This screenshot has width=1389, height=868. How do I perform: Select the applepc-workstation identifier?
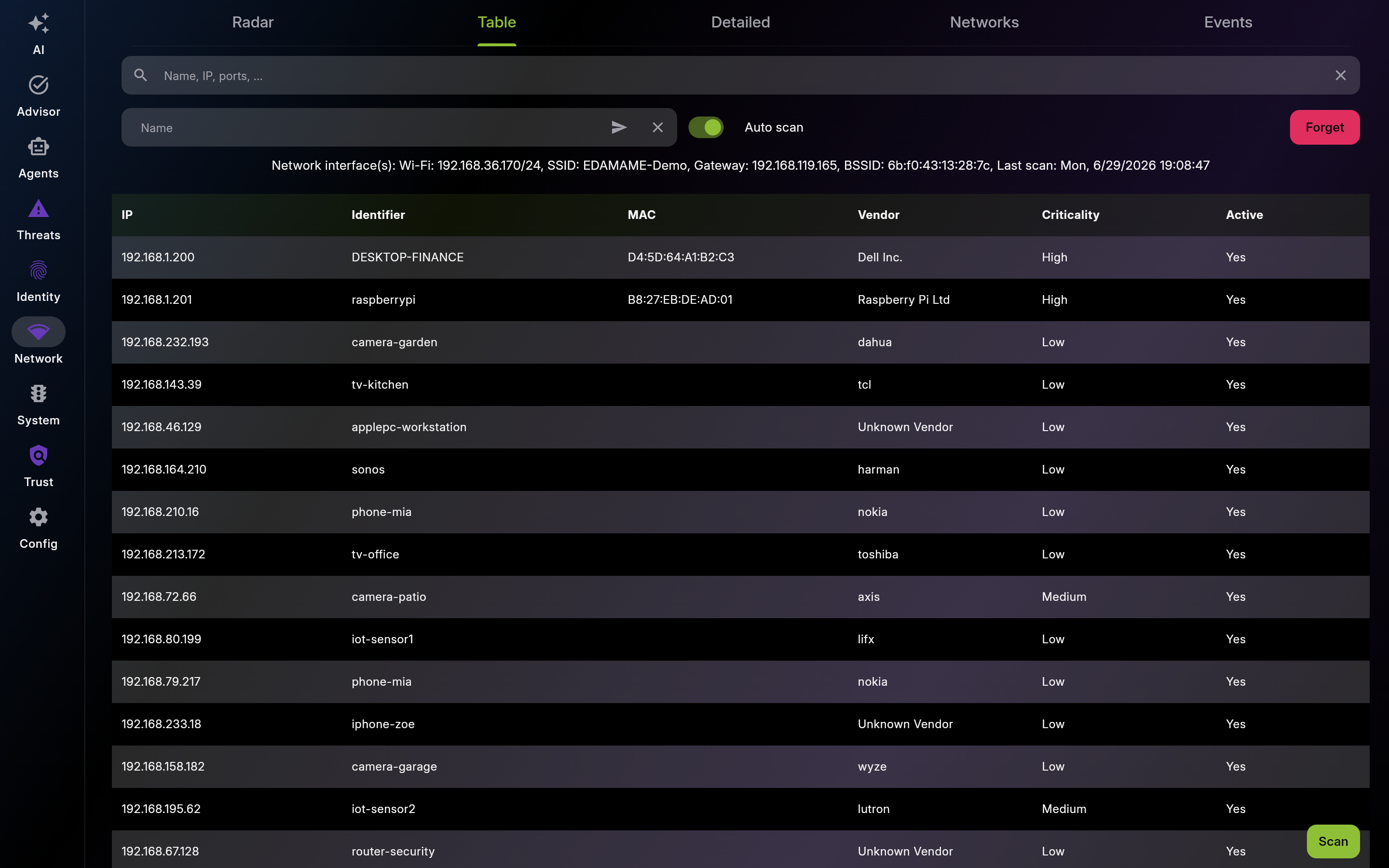tap(409, 427)
